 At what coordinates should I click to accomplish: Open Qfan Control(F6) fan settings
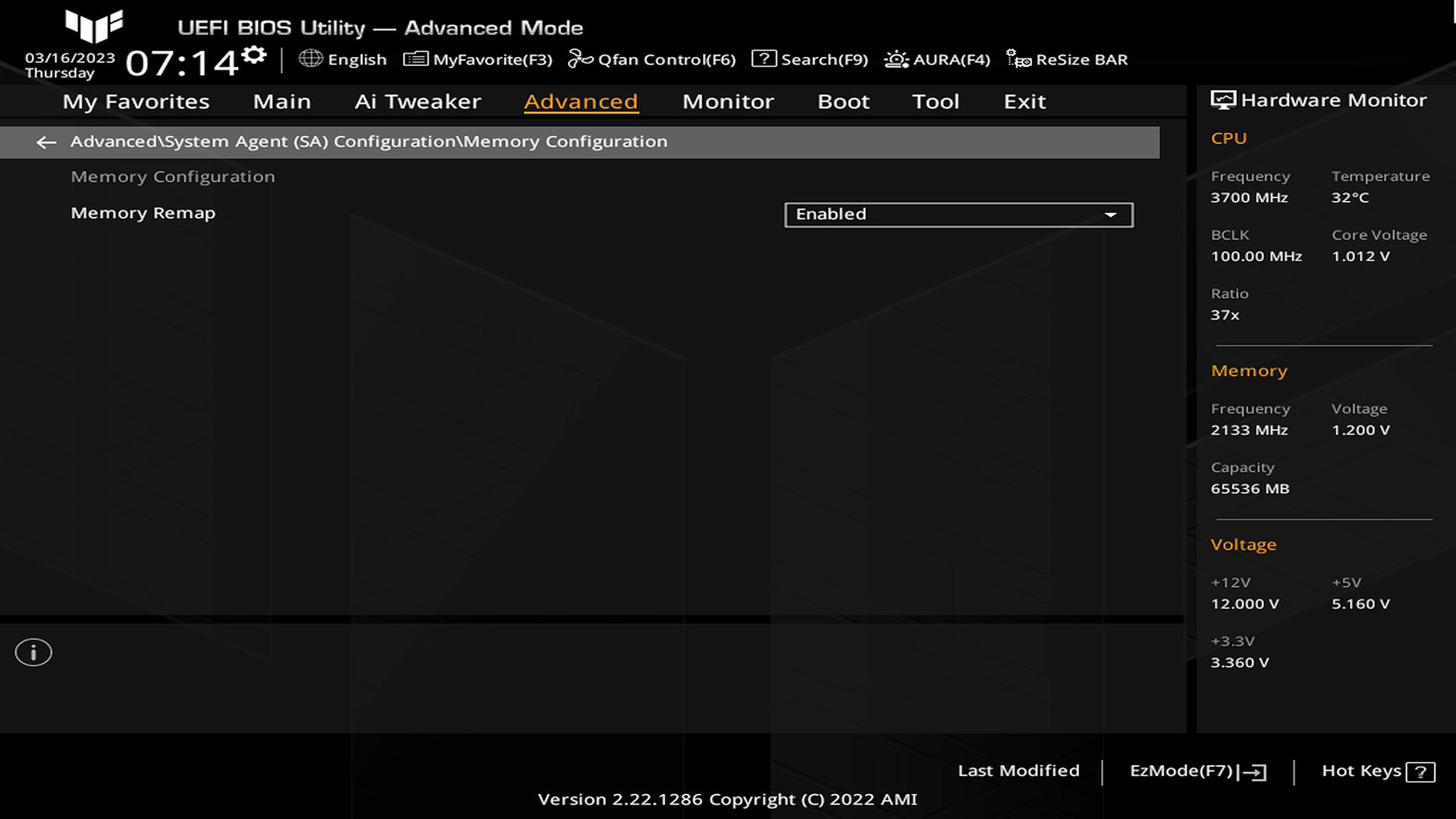tap(652, 59)
